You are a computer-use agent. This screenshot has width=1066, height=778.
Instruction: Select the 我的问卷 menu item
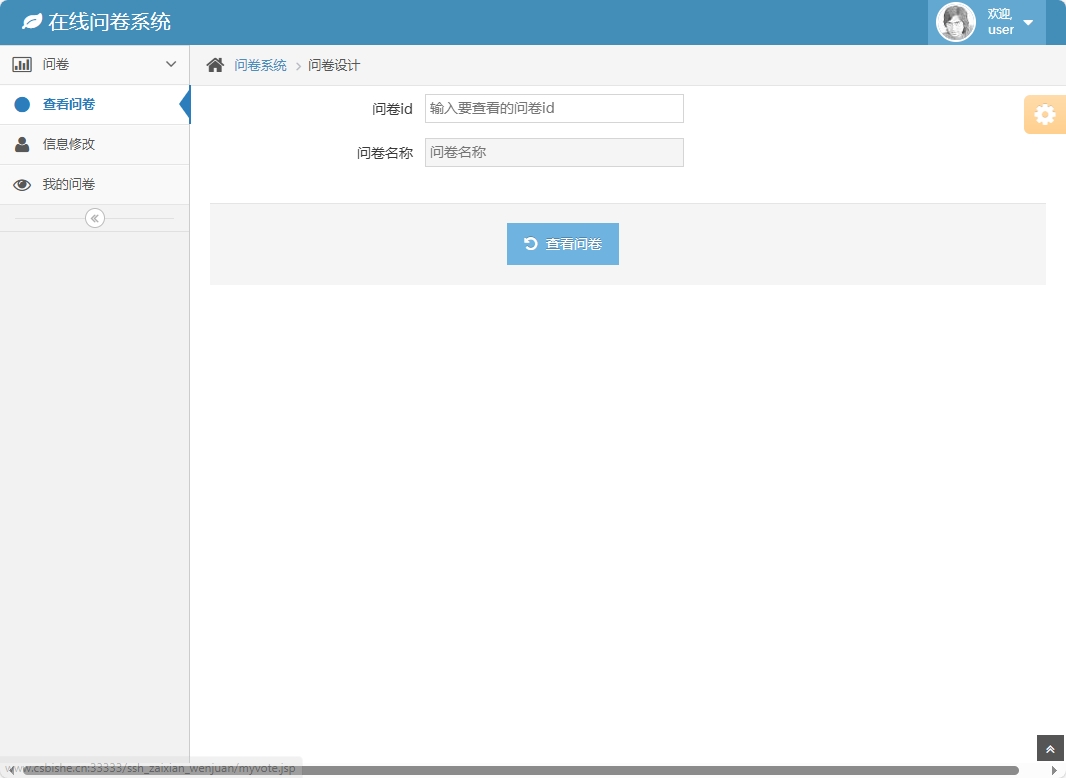point(68,184)
